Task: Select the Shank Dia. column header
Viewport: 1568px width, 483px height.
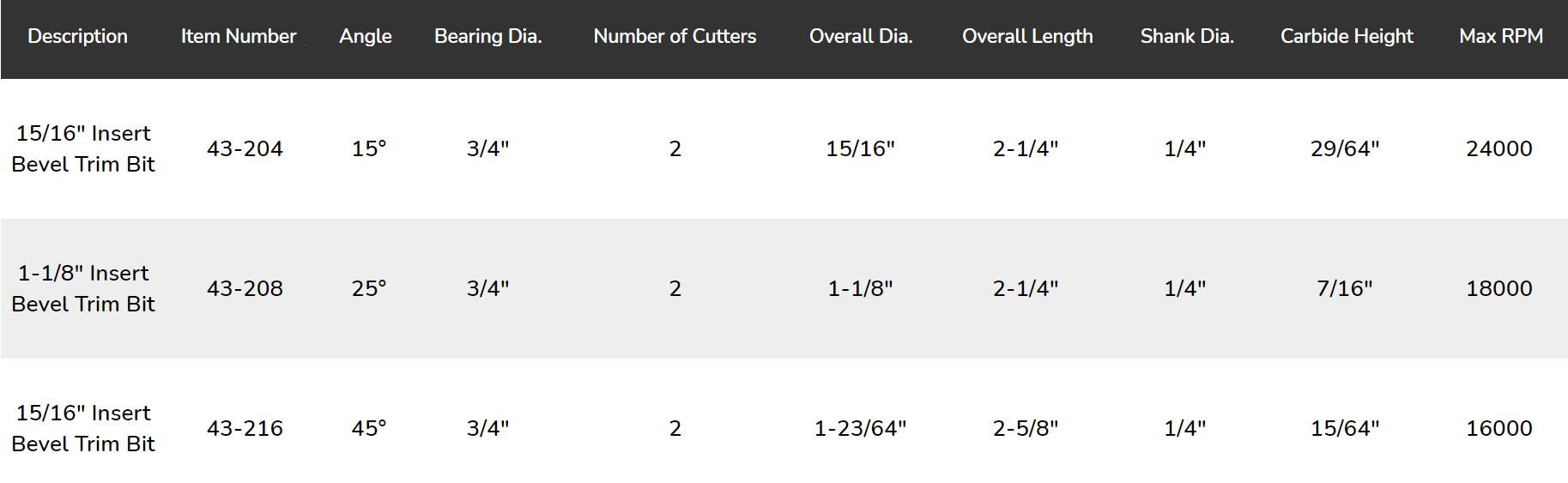Action: point(1187,36)
